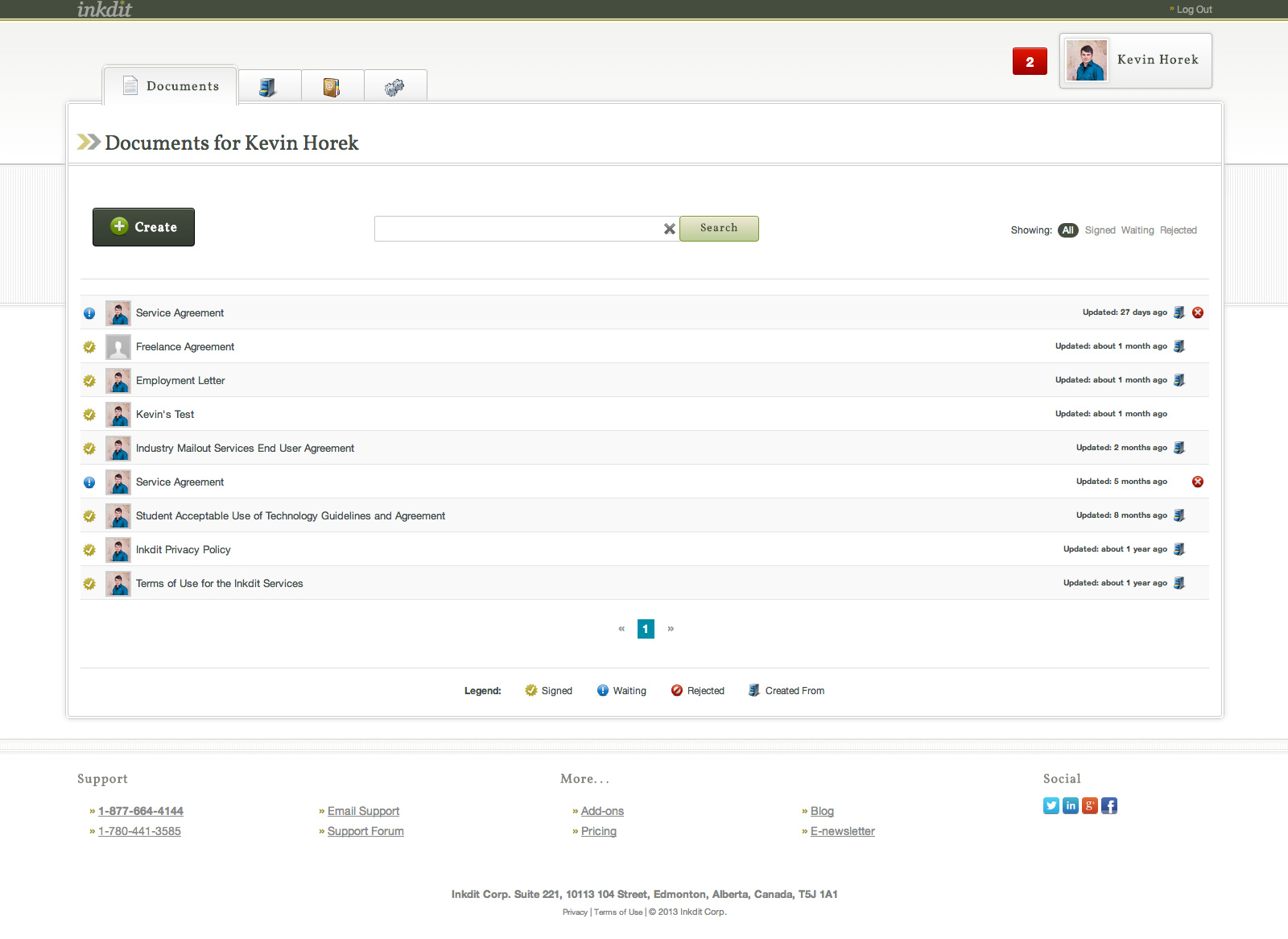Click signed status icon for Freelance Agreement
This screenshot has height=939, width=1288.
[x=89, y=347]
